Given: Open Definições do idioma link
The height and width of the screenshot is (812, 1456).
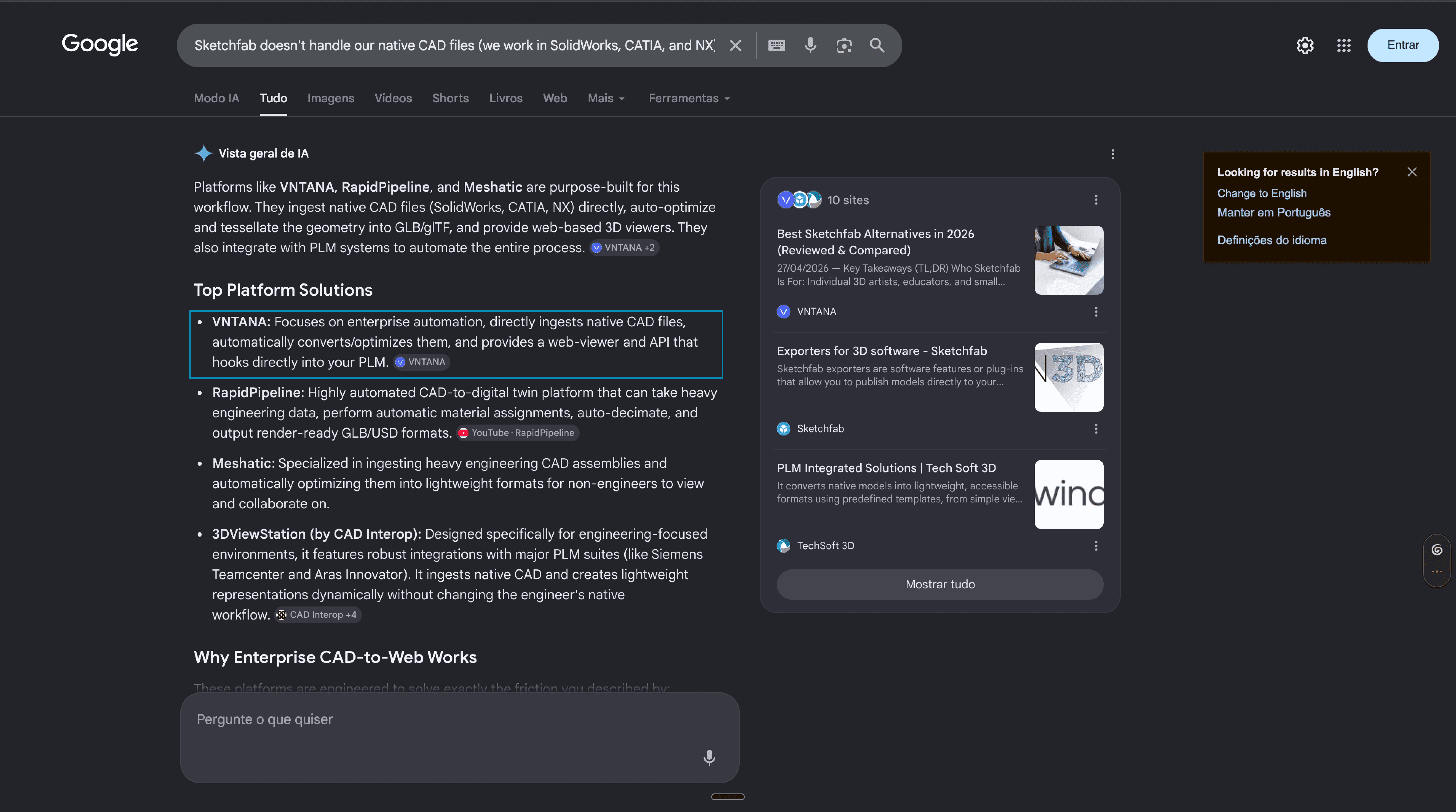Looking at the screenshot, I should pyautogui.click(x=1271, y=240).
